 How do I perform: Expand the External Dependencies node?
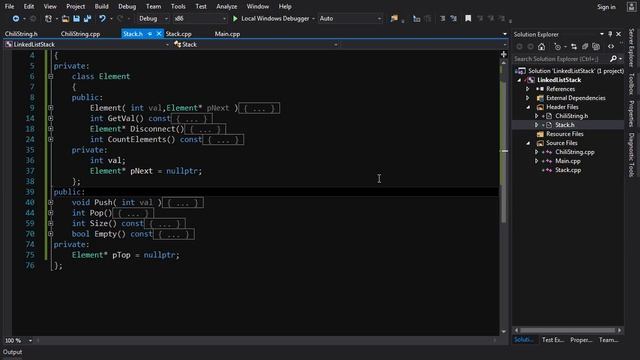click(x=528, y=98)
